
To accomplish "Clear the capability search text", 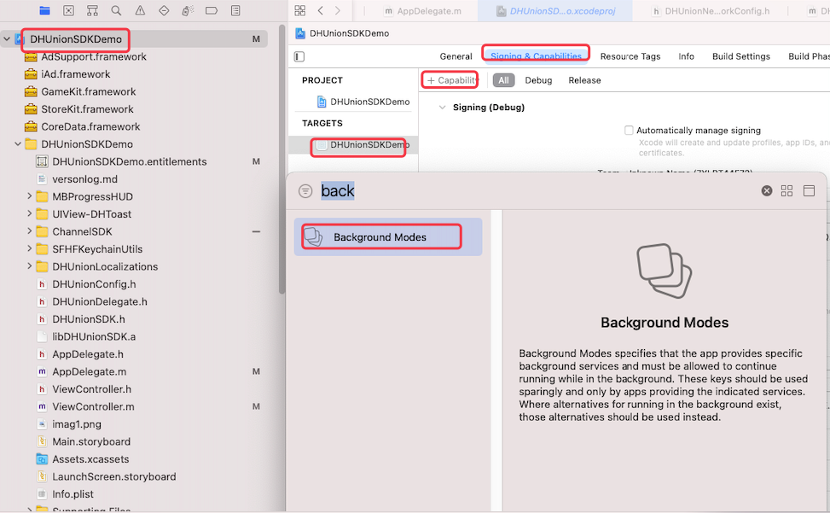I will 767,191.
